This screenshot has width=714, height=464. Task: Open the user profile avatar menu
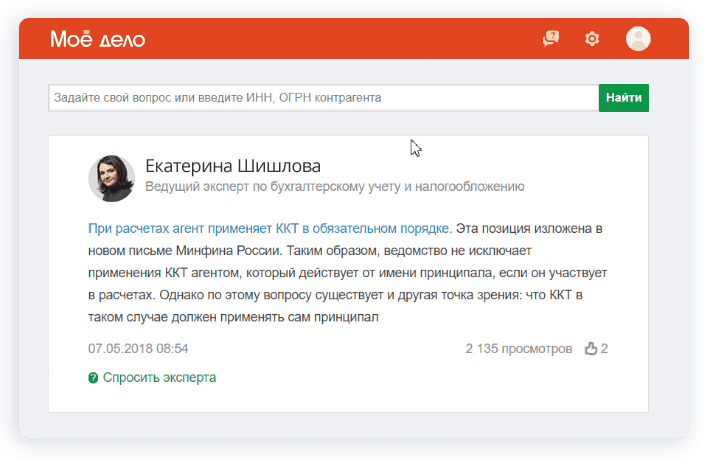638,39
